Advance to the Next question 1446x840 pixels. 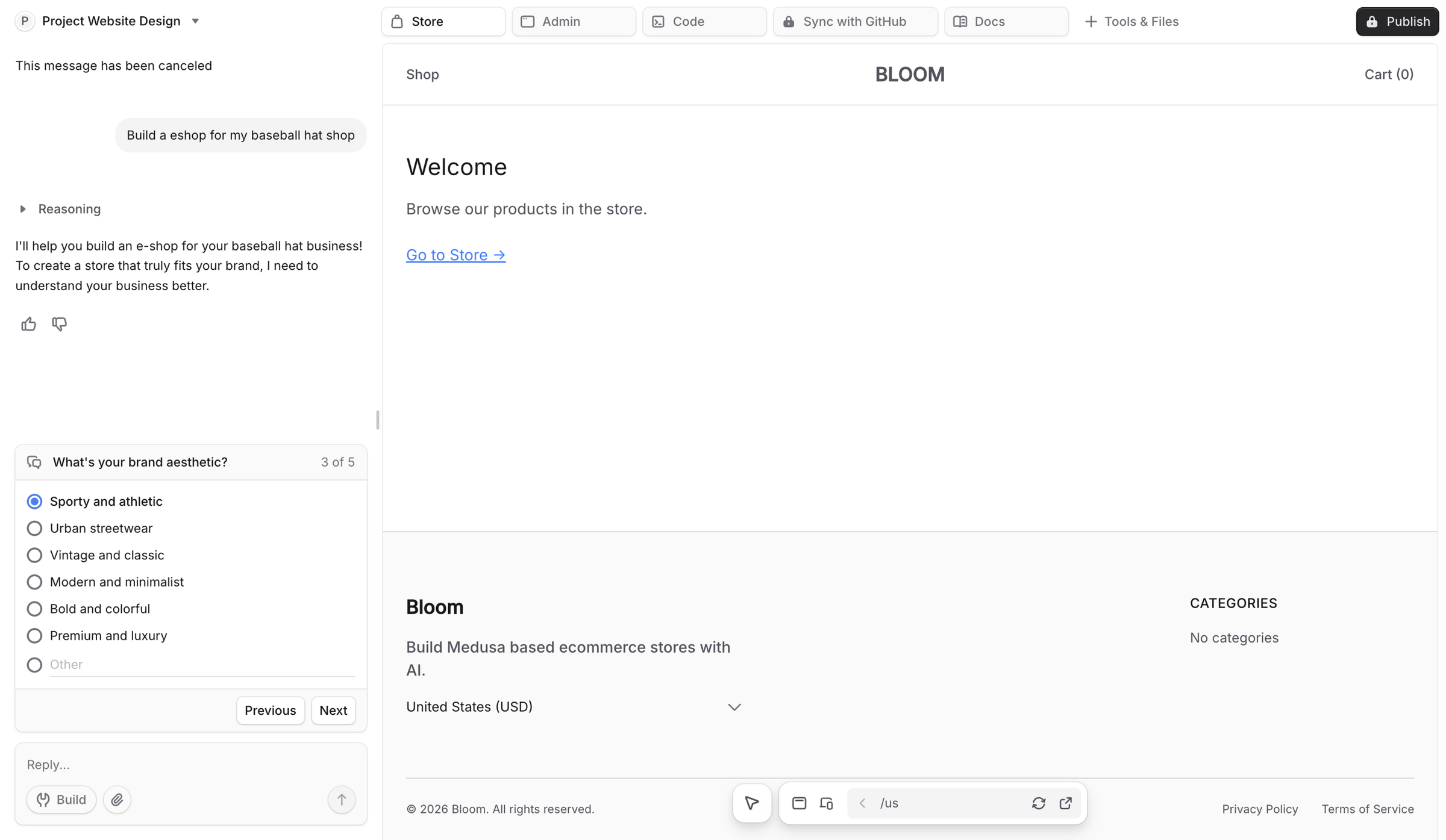[333, 710]
